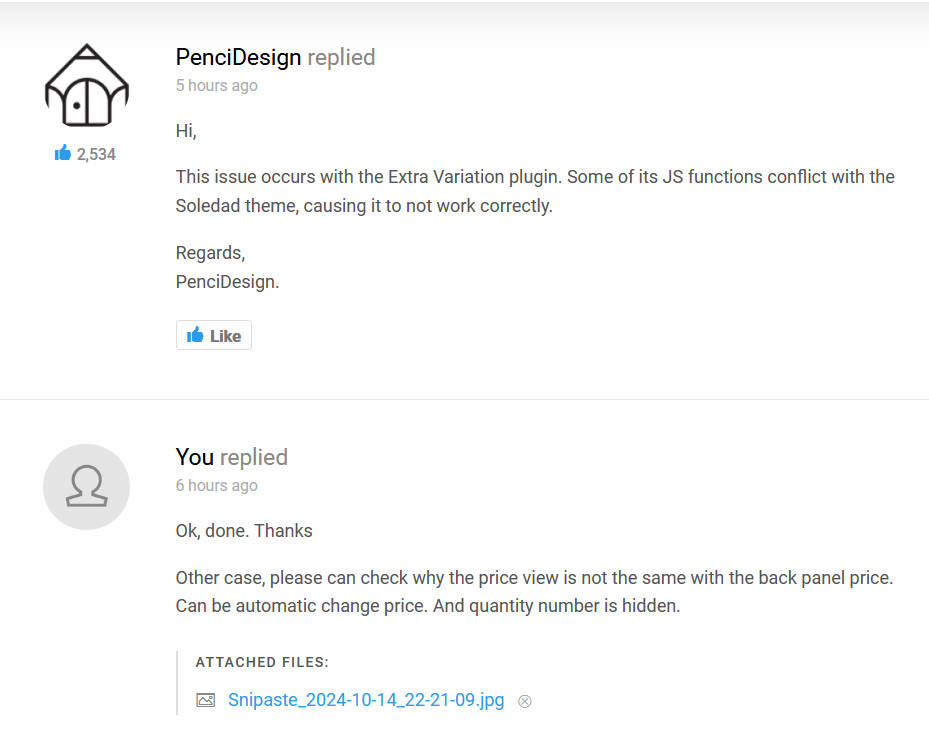This screenshot has width=929, height=743.
Task: Open the PenciDesign author name
Action: tap(238, 57)
